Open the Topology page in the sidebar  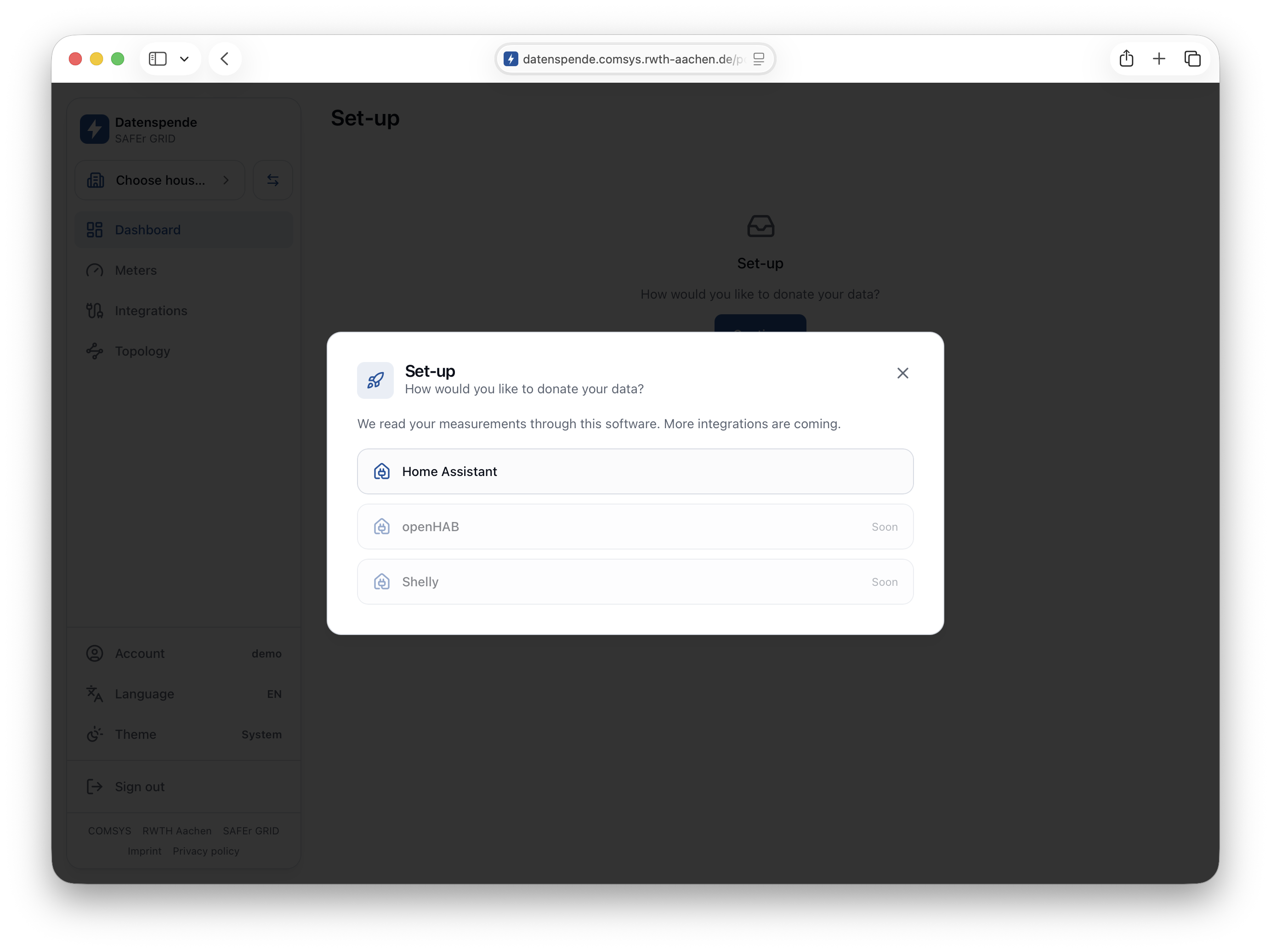pyautogui.click(x=184, y=351)
